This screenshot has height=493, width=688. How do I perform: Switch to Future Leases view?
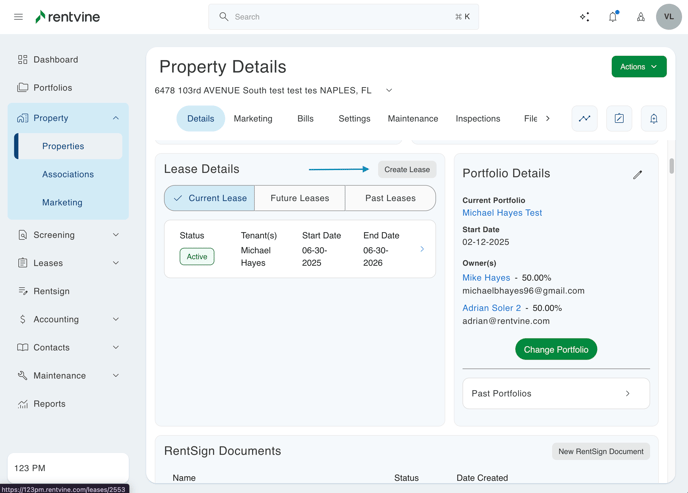point(300,198)
